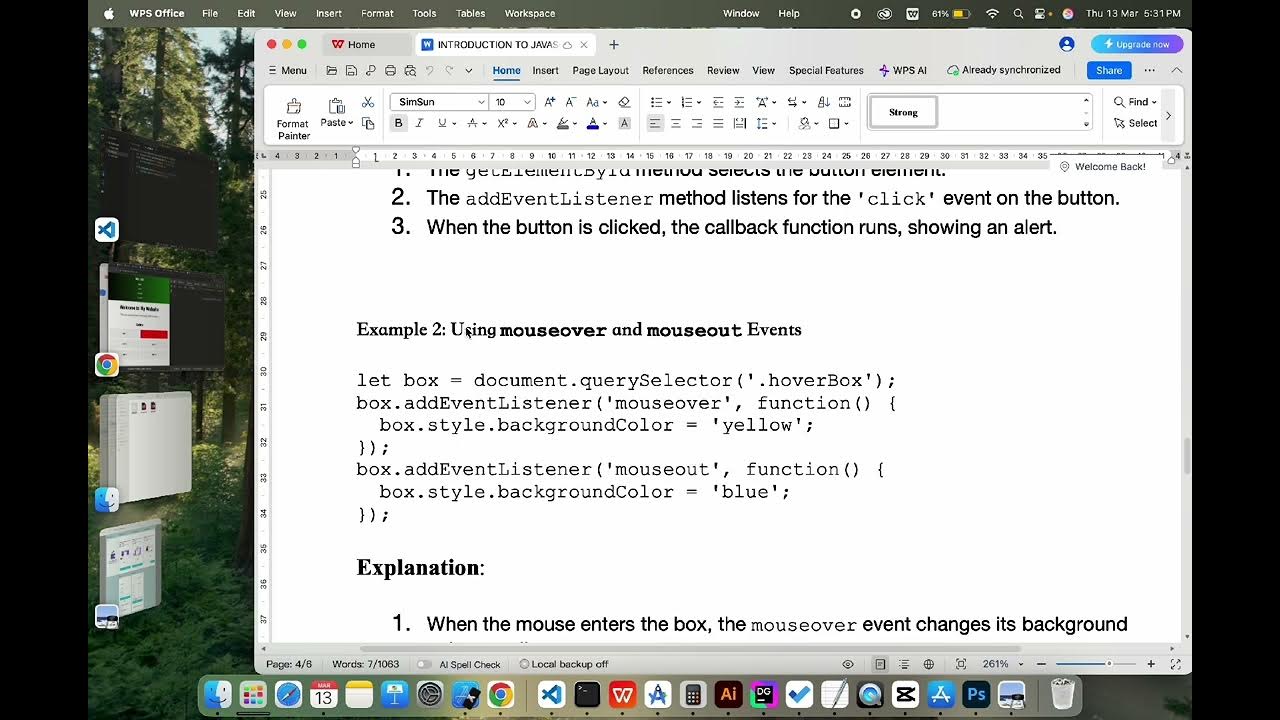The height and width of the screenshot is (720, 1280).
Task: Open the Tables menu in macOS menu bar
Action: (470, 13)
